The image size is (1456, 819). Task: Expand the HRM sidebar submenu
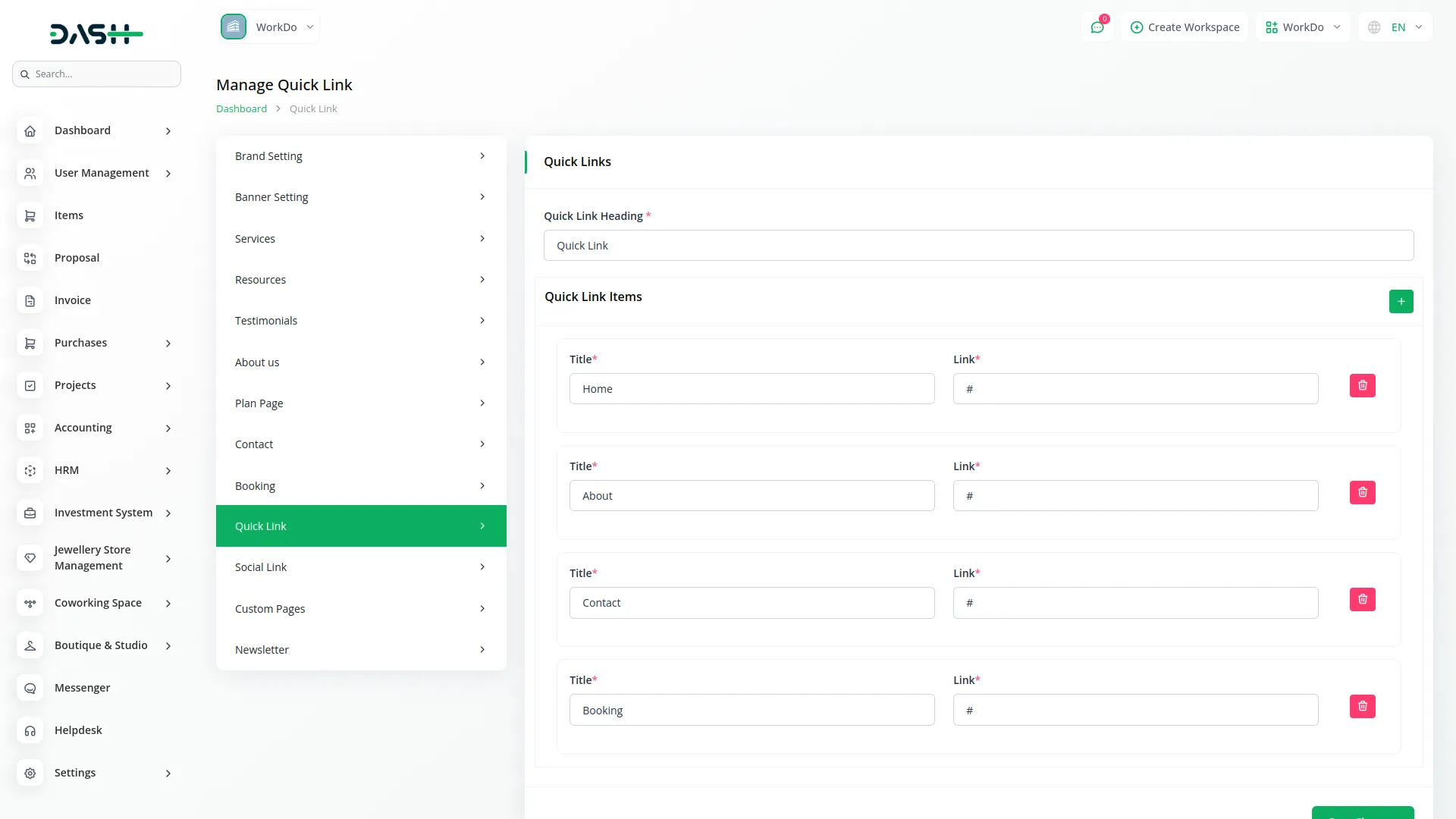(x=168, y=471)
